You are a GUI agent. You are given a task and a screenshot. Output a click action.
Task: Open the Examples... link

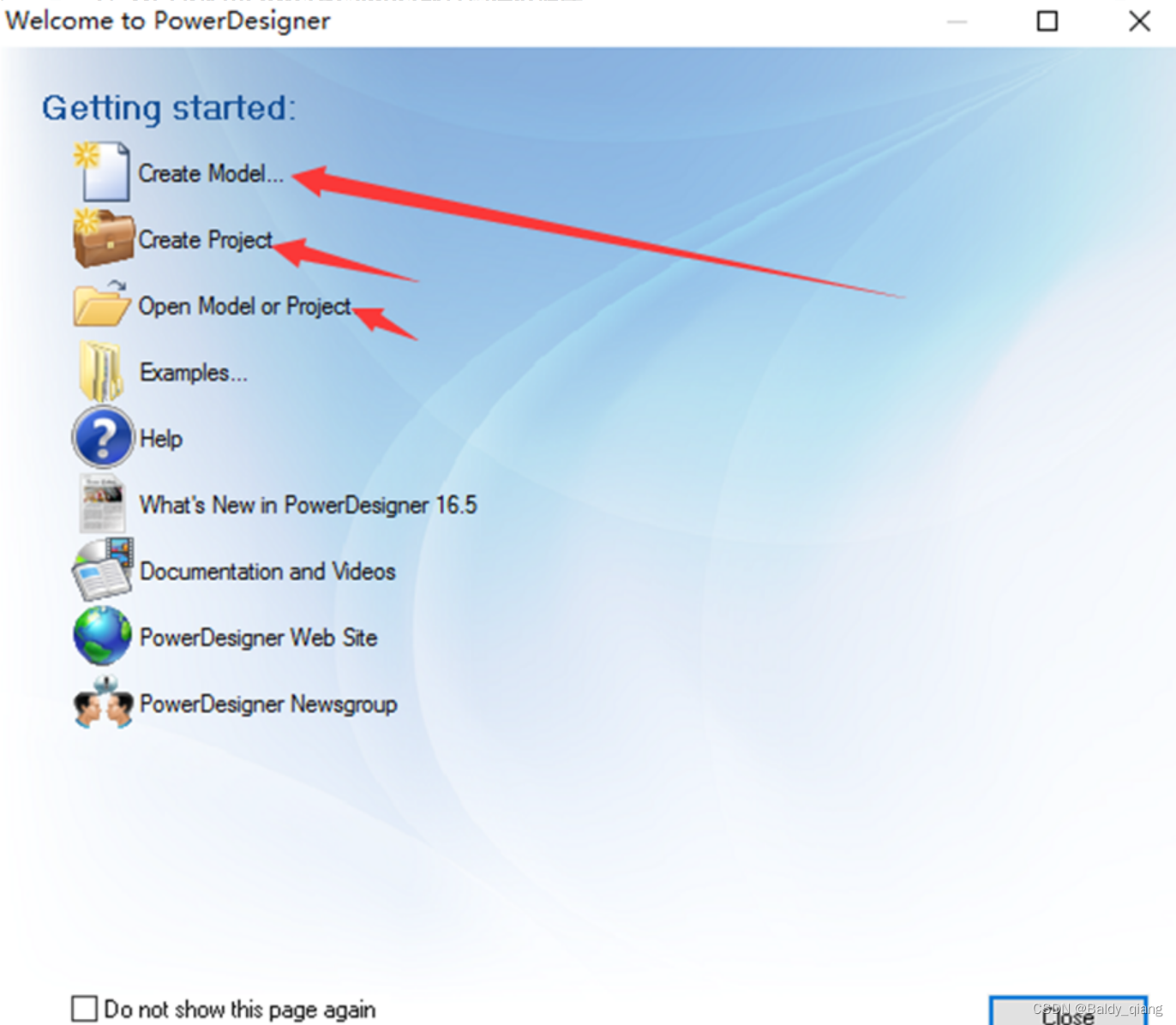coord(194,373)
